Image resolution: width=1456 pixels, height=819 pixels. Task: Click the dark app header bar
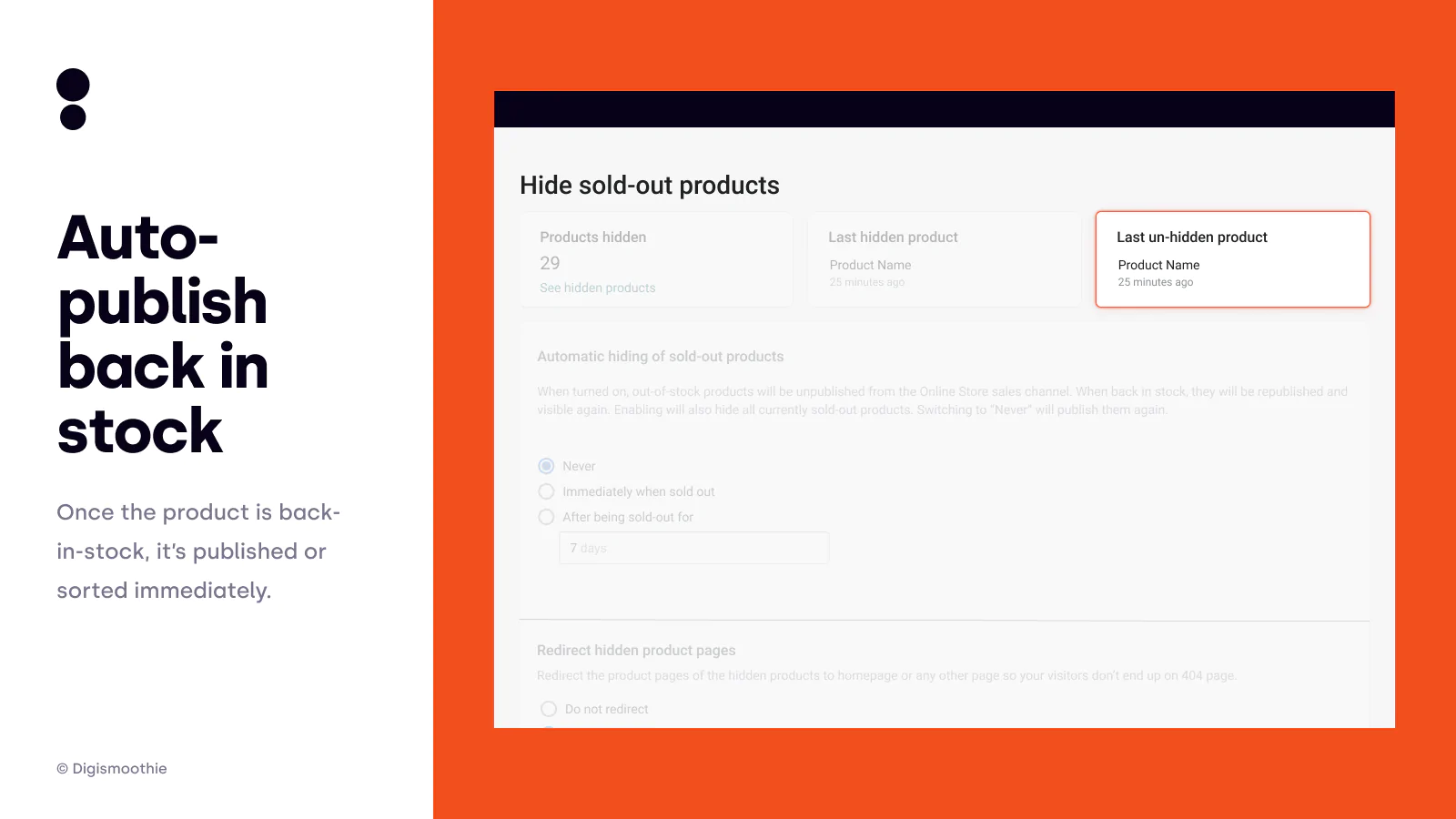(x=944, y=109)
